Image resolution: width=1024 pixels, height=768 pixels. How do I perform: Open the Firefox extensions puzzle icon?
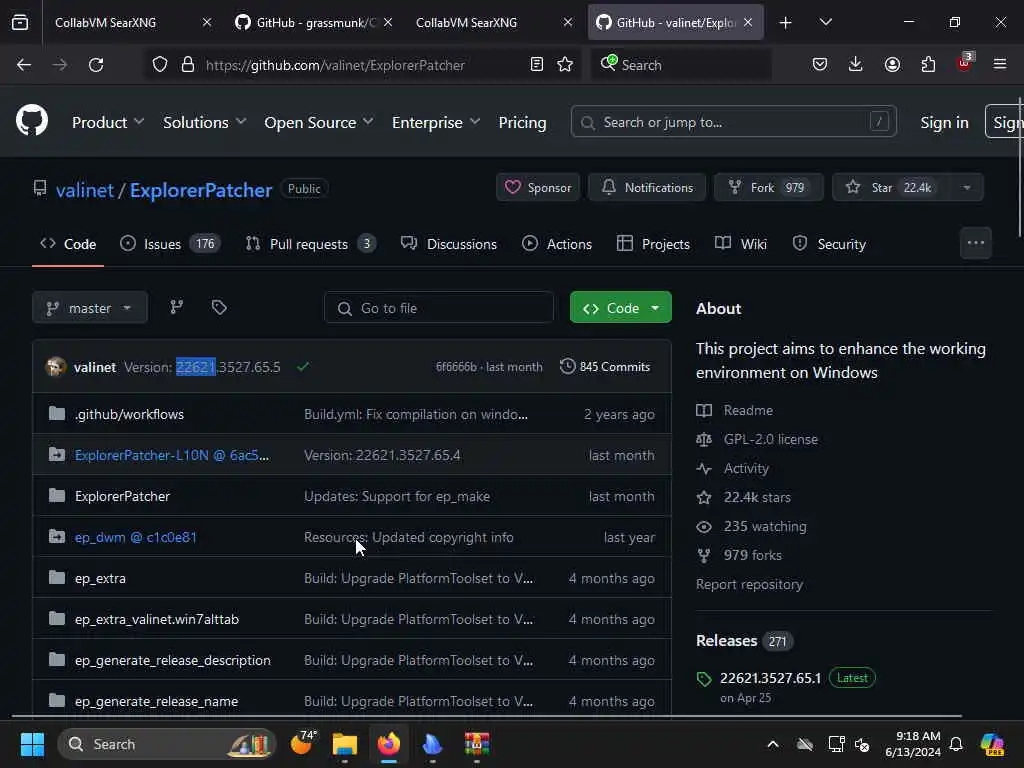[928, 65]
